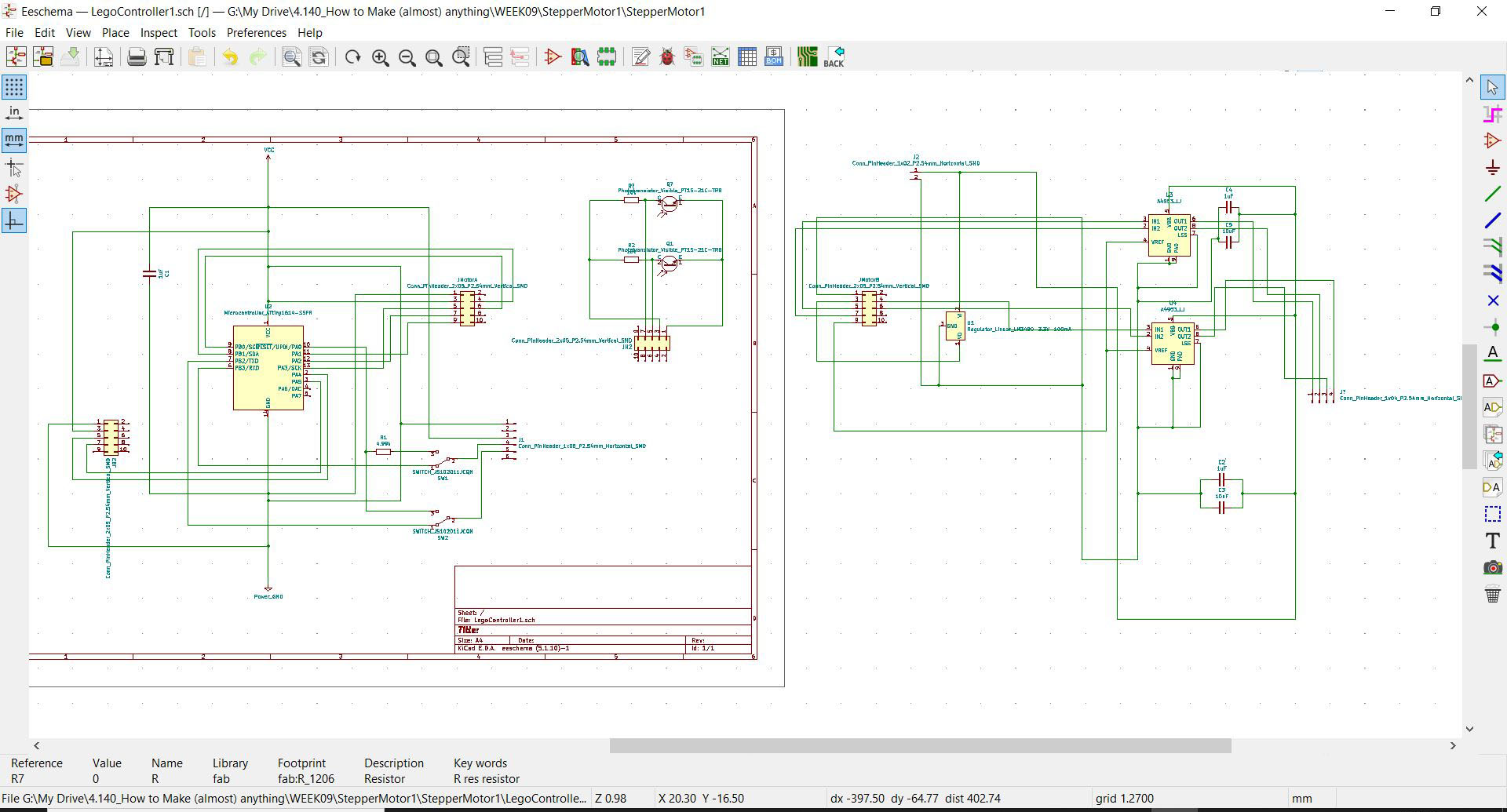Select the bus to bus entry tool
This screenshot has width=1507, height=812.
[x=1492, y=274]
